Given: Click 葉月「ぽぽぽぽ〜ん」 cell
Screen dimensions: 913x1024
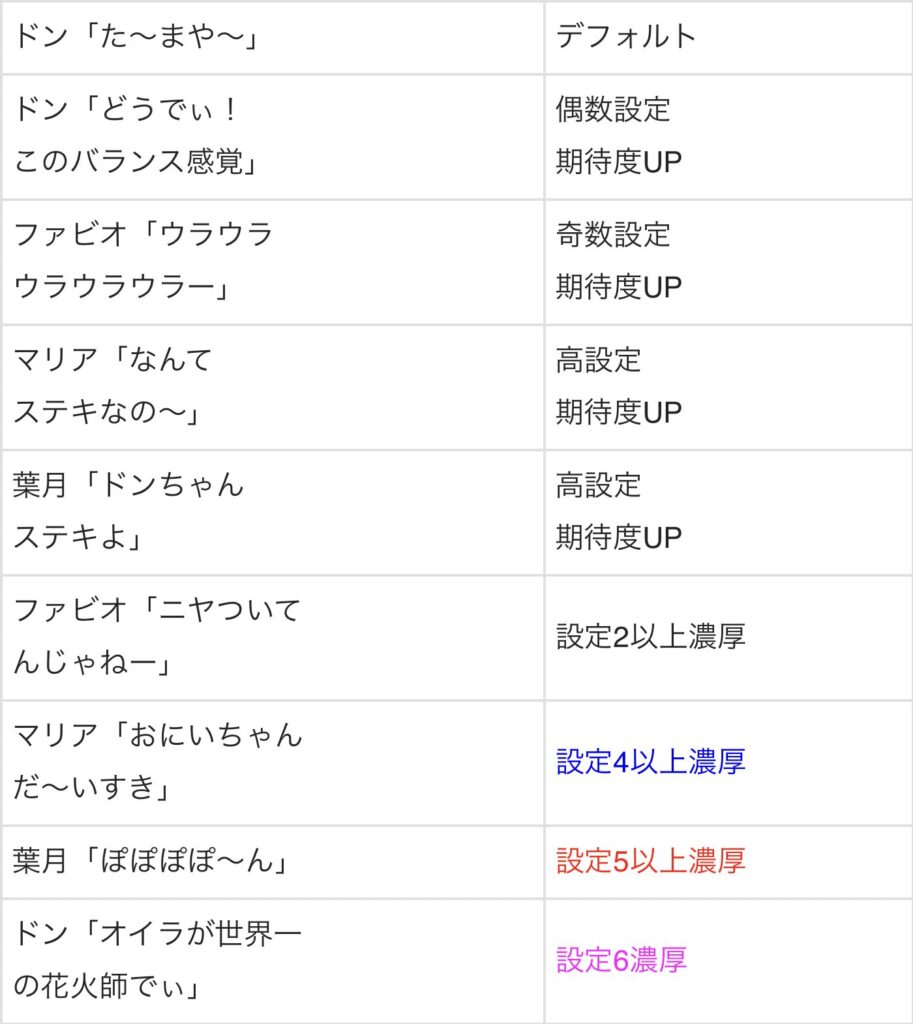Looking at the screenshot, I should coord(272,862).
